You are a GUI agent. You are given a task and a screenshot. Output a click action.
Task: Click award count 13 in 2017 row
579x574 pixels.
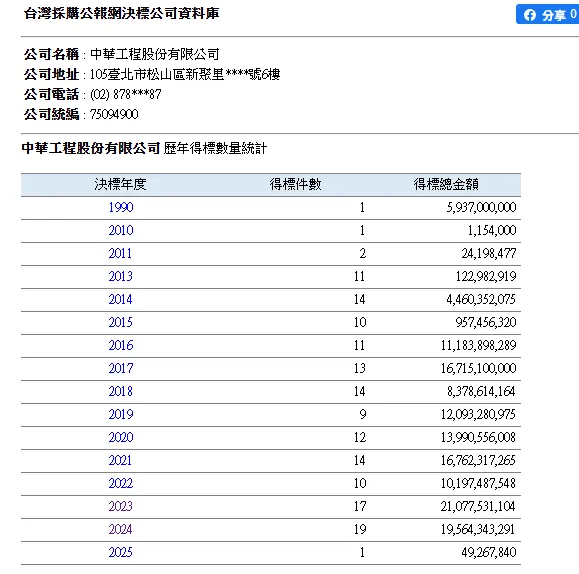tap(360, 368)
